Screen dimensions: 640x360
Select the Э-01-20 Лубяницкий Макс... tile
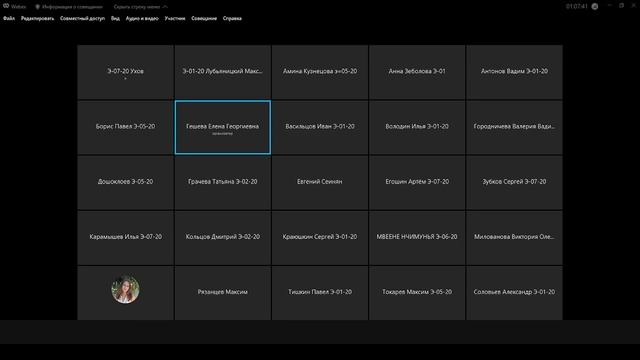point(222,72)
